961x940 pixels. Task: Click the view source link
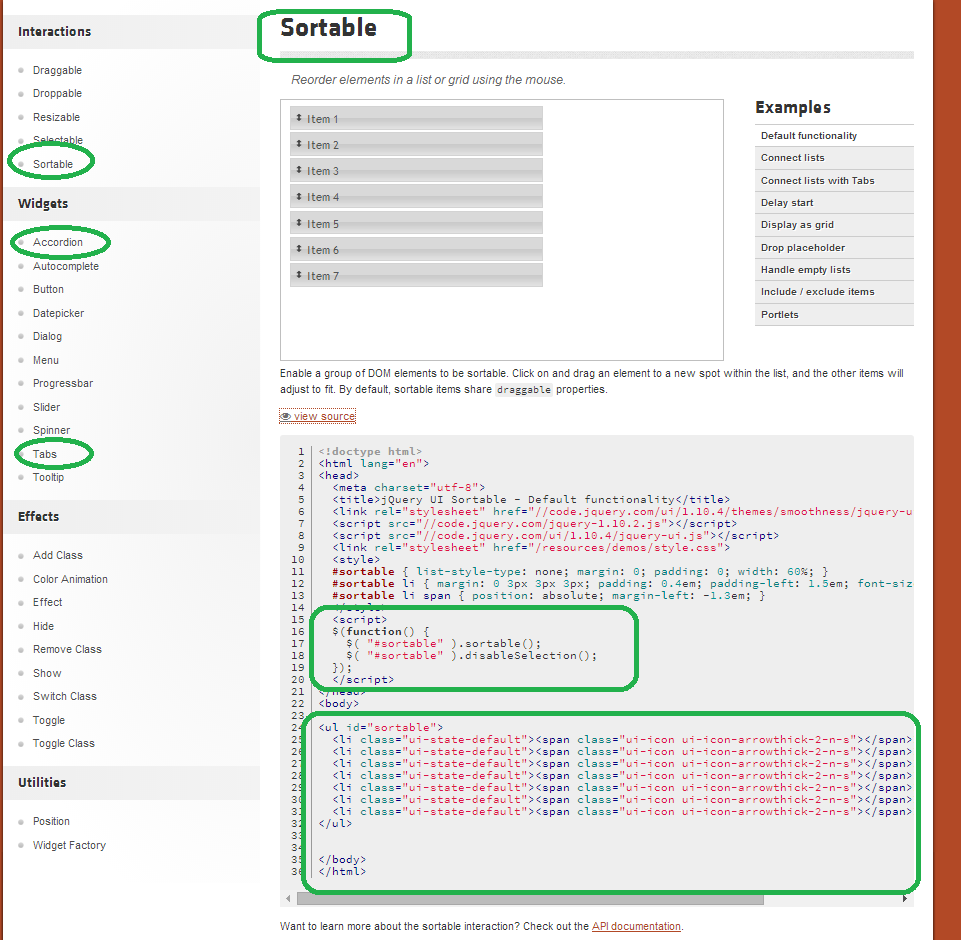tap(322, 415)
